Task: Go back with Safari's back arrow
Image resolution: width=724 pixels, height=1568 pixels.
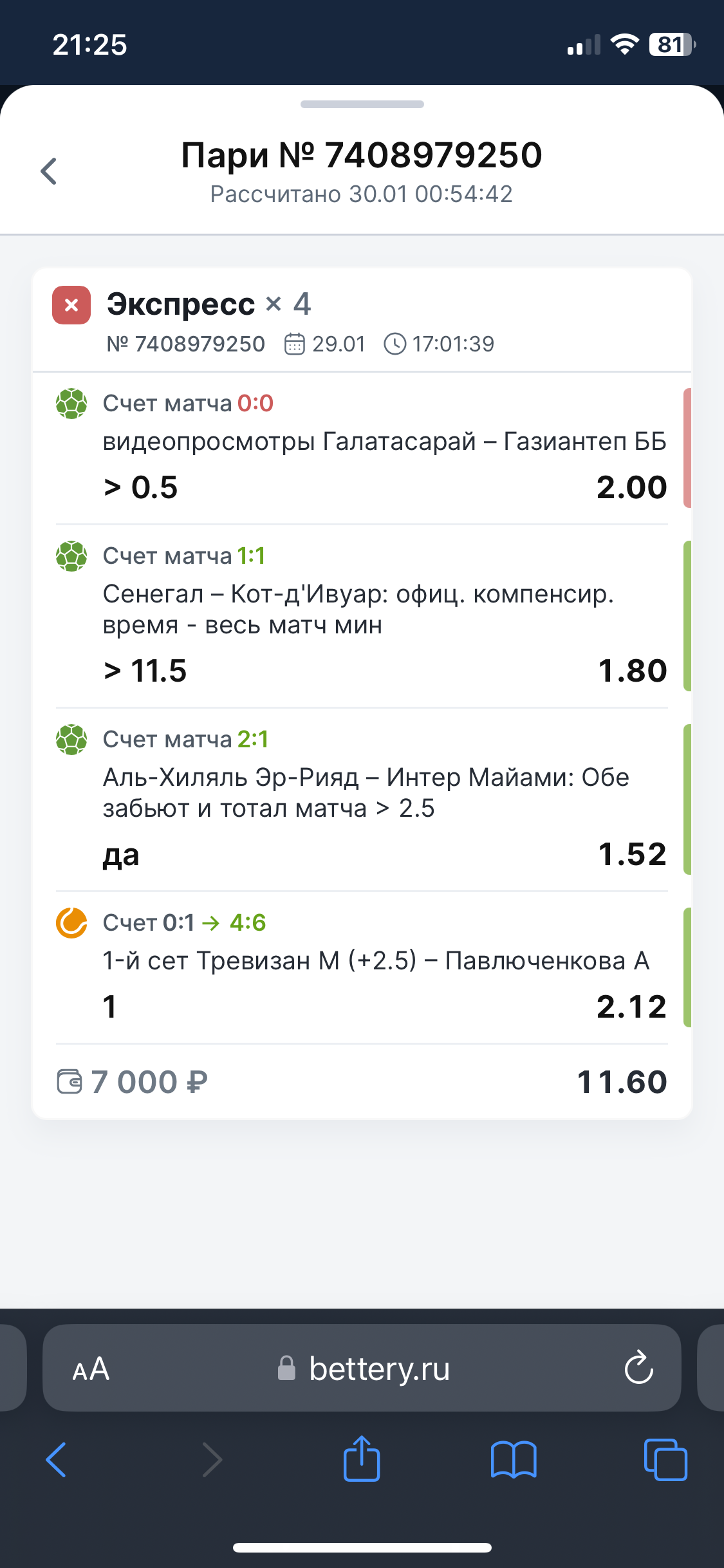Action: tap(57, 1459)
